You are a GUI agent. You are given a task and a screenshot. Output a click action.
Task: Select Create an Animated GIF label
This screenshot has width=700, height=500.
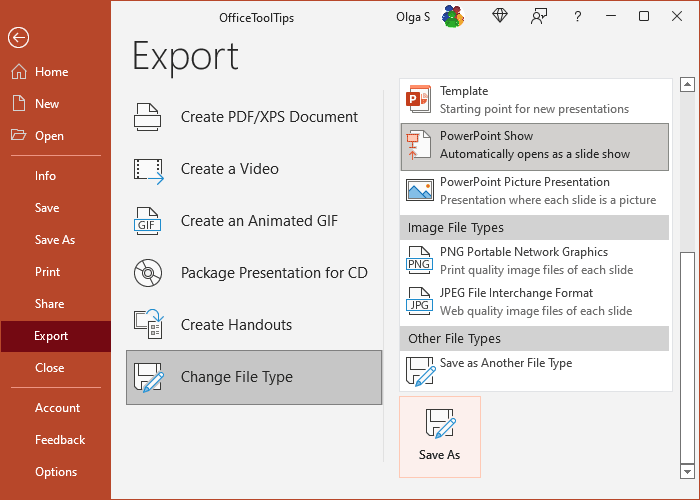[x=259, y=221]
